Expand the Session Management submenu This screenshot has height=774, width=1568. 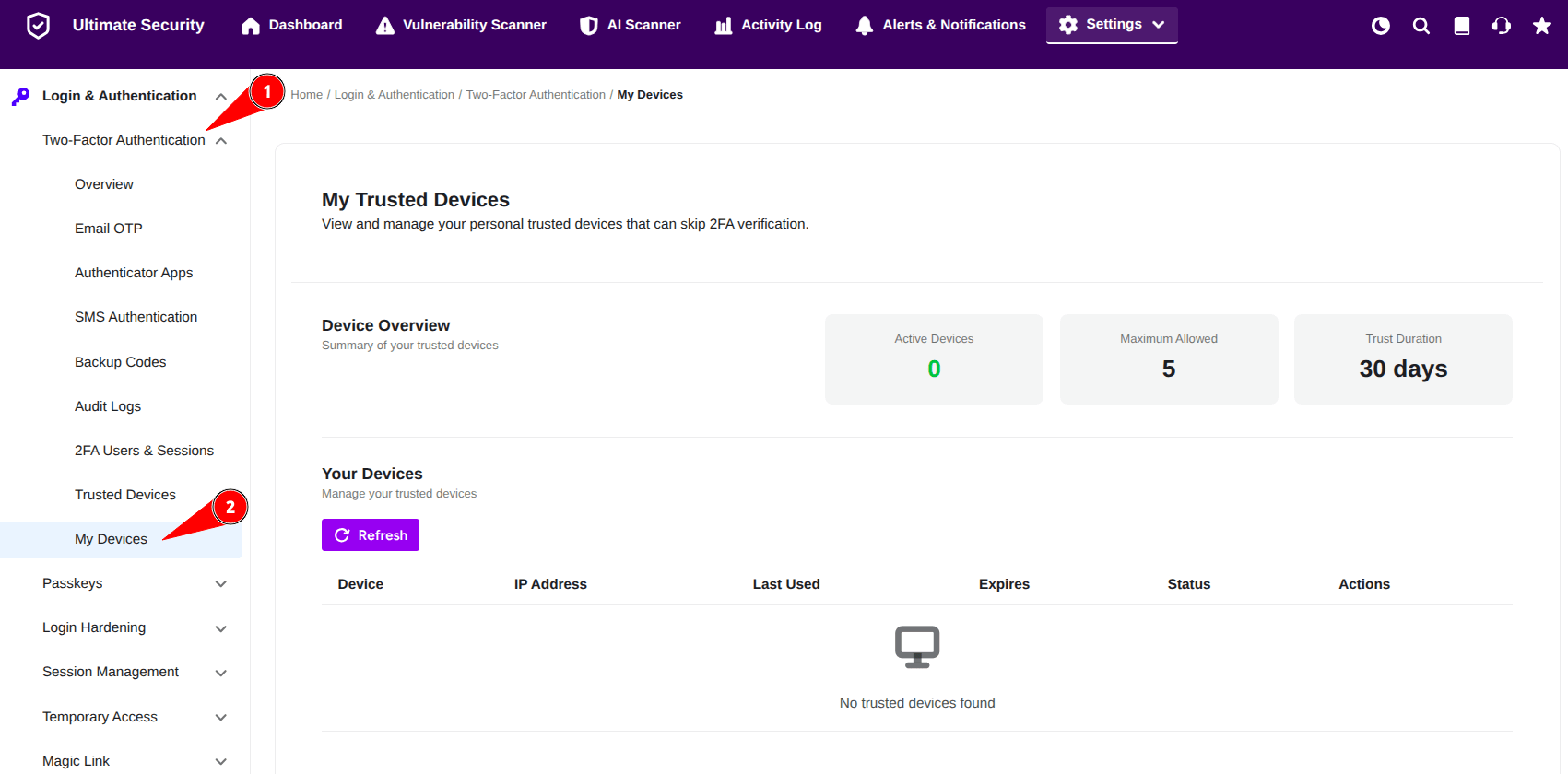[x=221, y=673]
